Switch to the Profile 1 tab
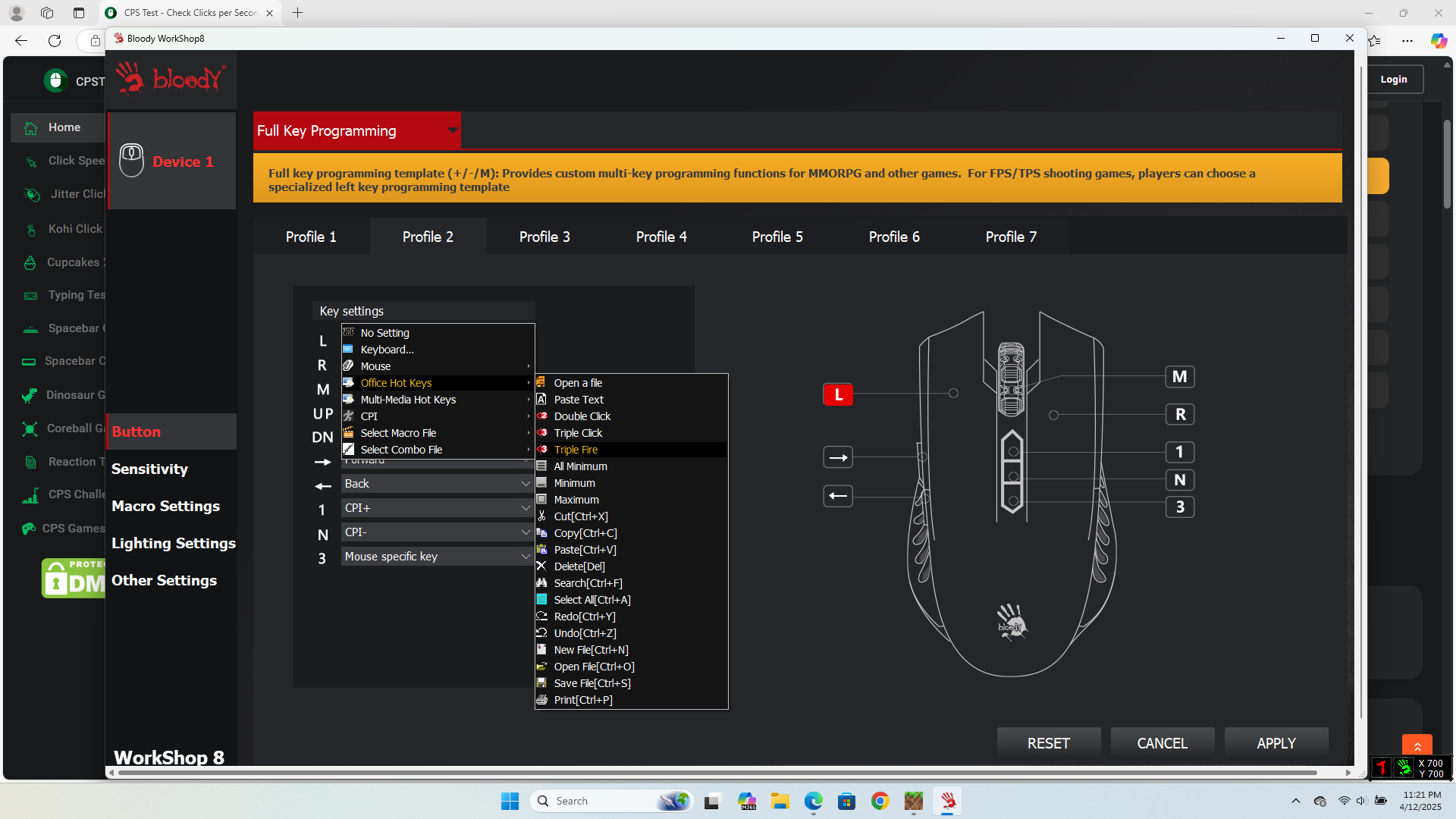This screenshot has width=1456, height=819. (x=311, y=237)
